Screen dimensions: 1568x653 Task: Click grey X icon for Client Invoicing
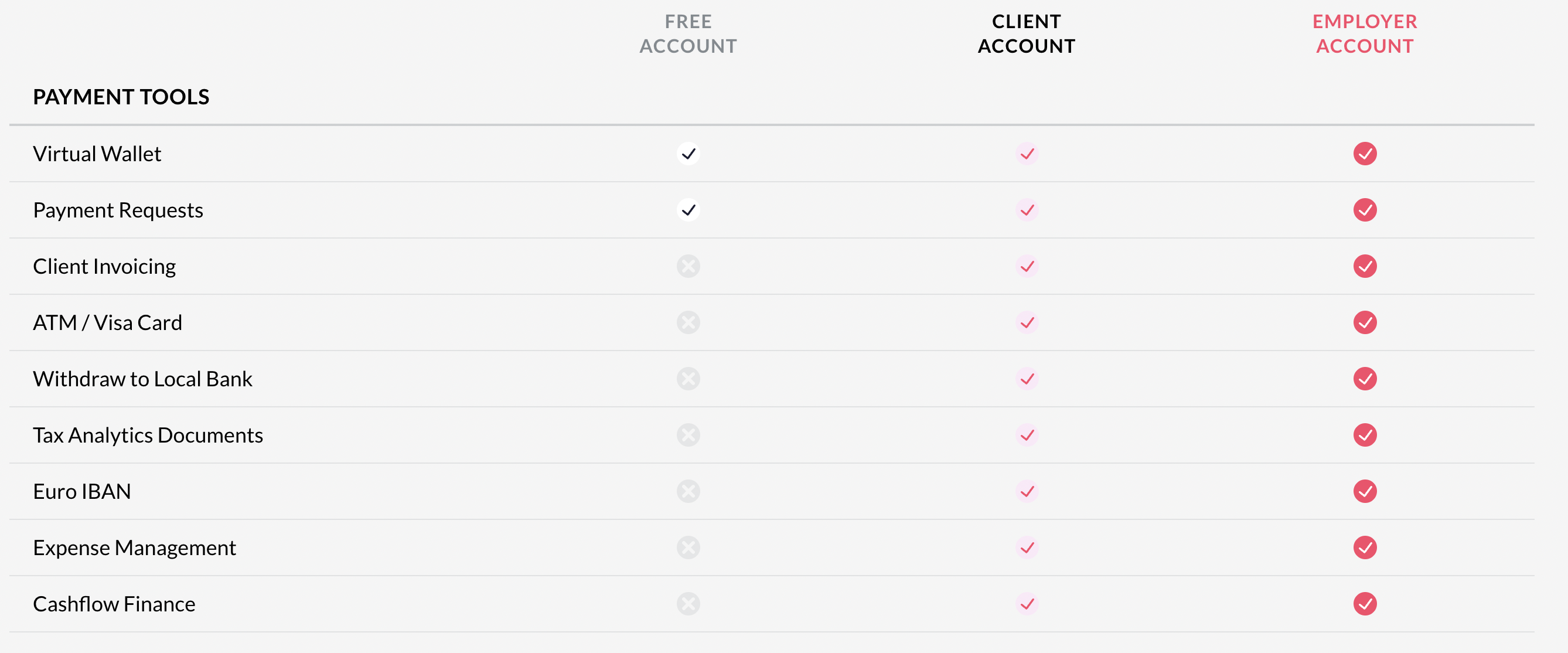[688, 266]
